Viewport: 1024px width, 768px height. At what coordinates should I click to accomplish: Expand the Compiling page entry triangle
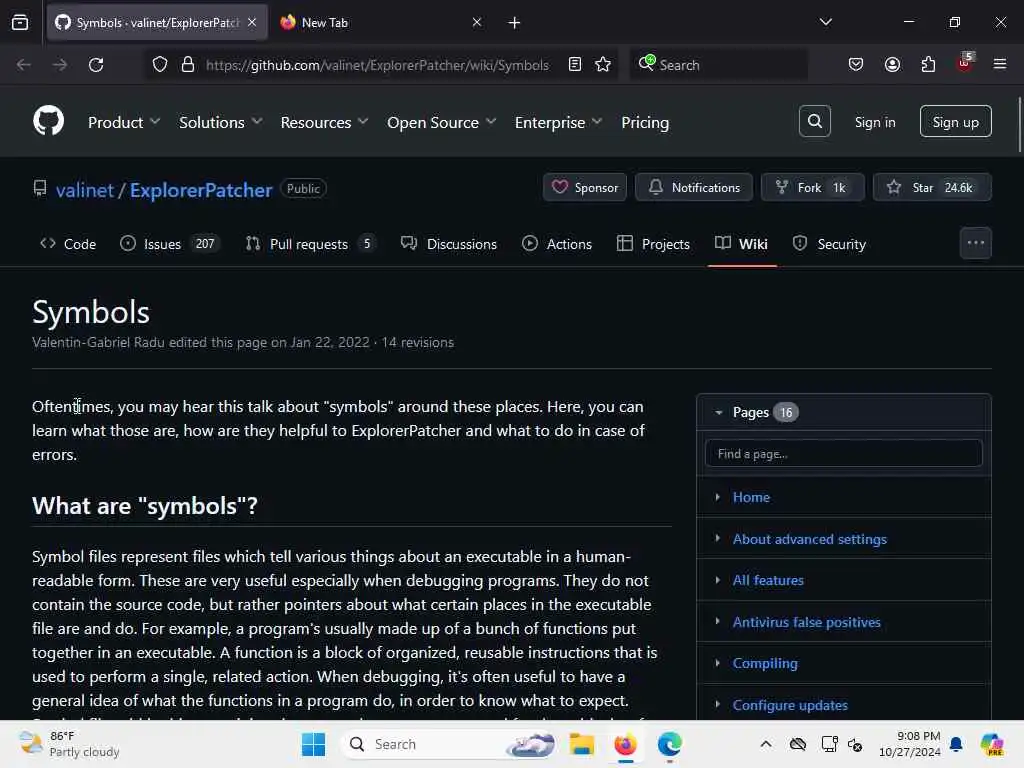[717, 663]
